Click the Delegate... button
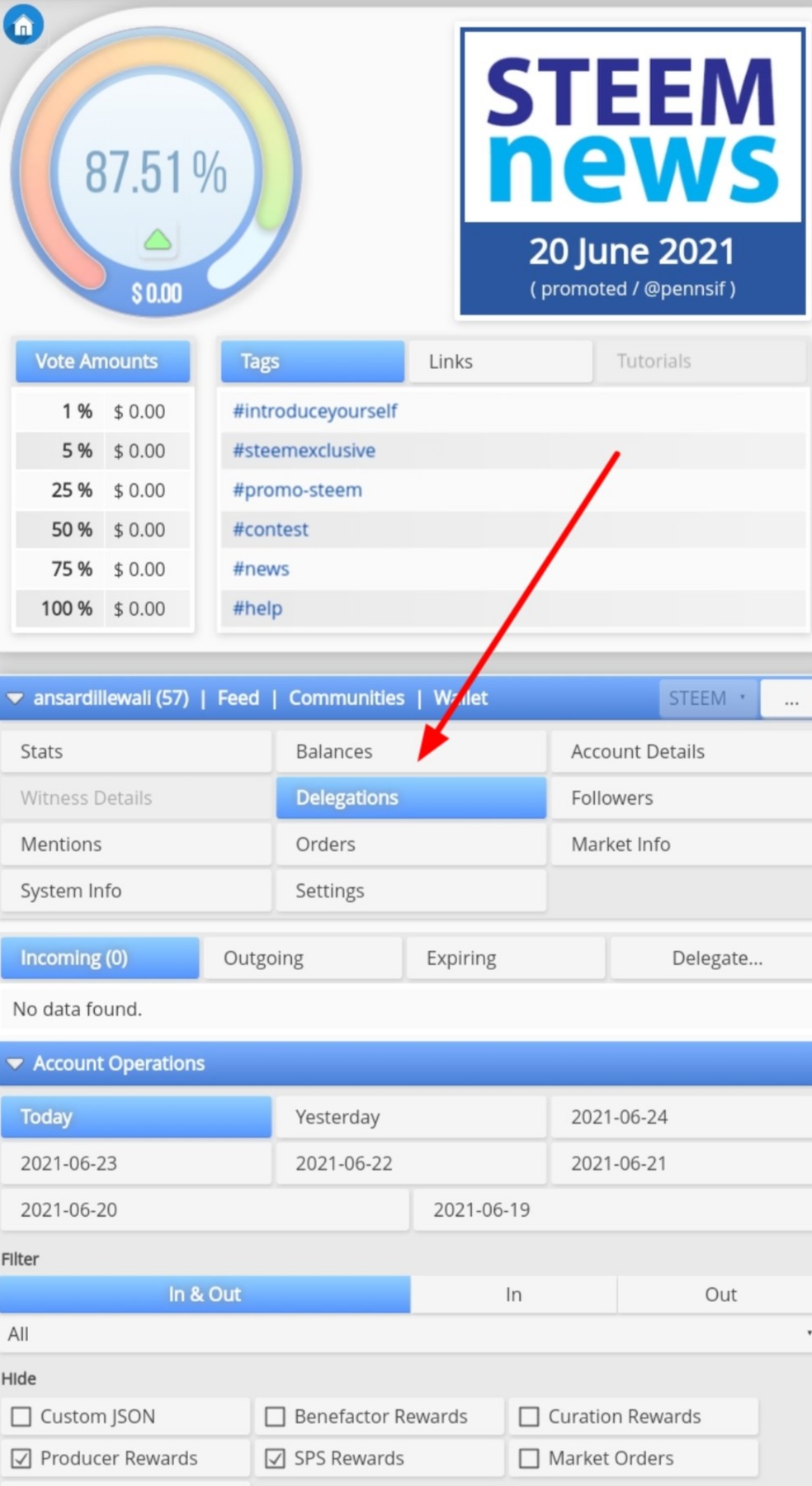 coord(711,958)
